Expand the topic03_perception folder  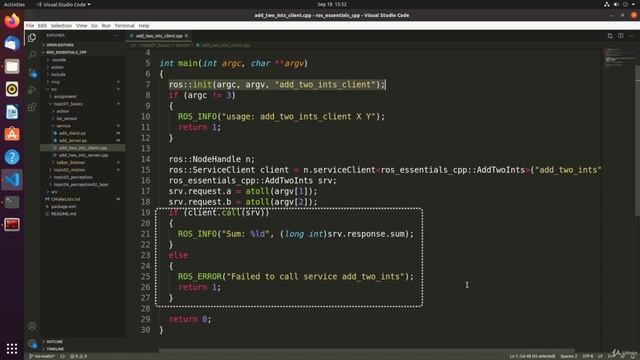pyautogui.click(x=73, y=177)
